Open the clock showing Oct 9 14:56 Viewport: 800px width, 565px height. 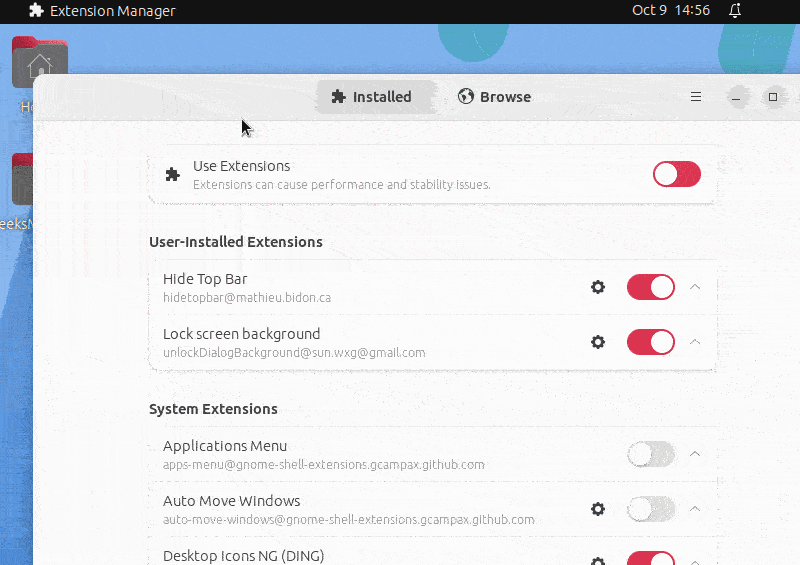(671, 10)
